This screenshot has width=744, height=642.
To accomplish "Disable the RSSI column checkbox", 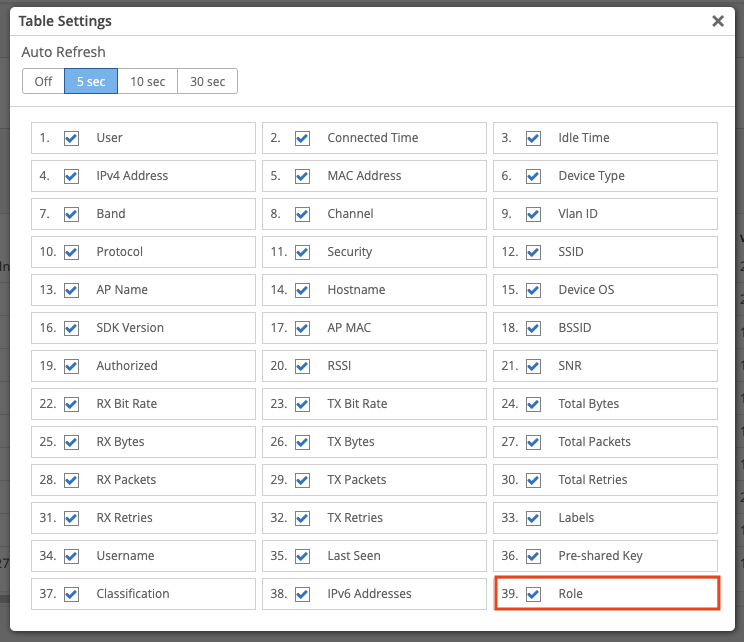I will click(x=302, y=366).
